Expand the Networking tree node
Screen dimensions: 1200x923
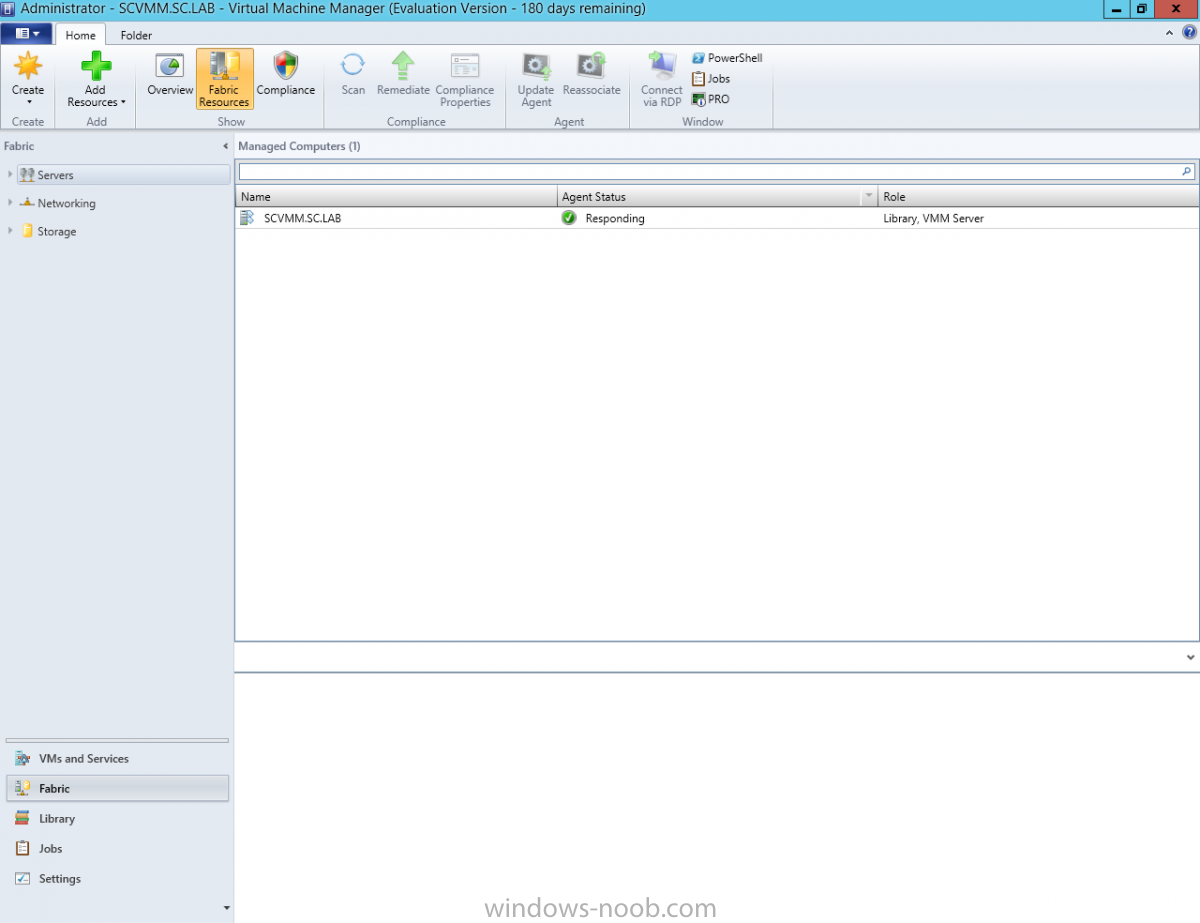click(10, 202)
